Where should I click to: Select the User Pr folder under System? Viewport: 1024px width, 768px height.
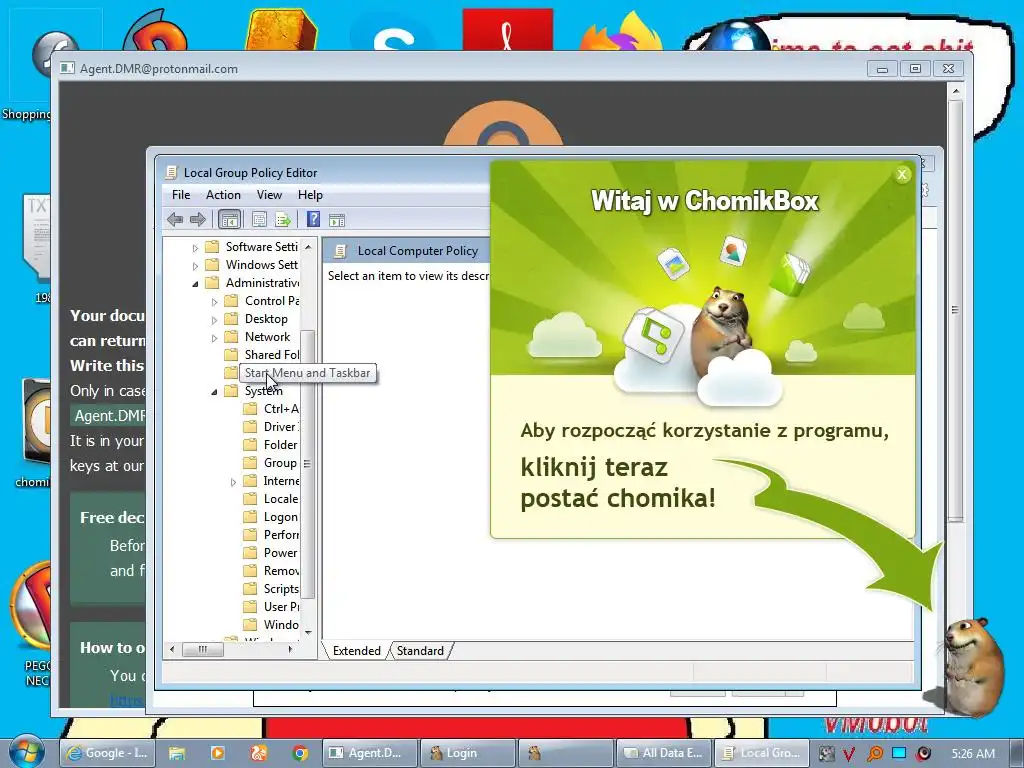[281, 607]
